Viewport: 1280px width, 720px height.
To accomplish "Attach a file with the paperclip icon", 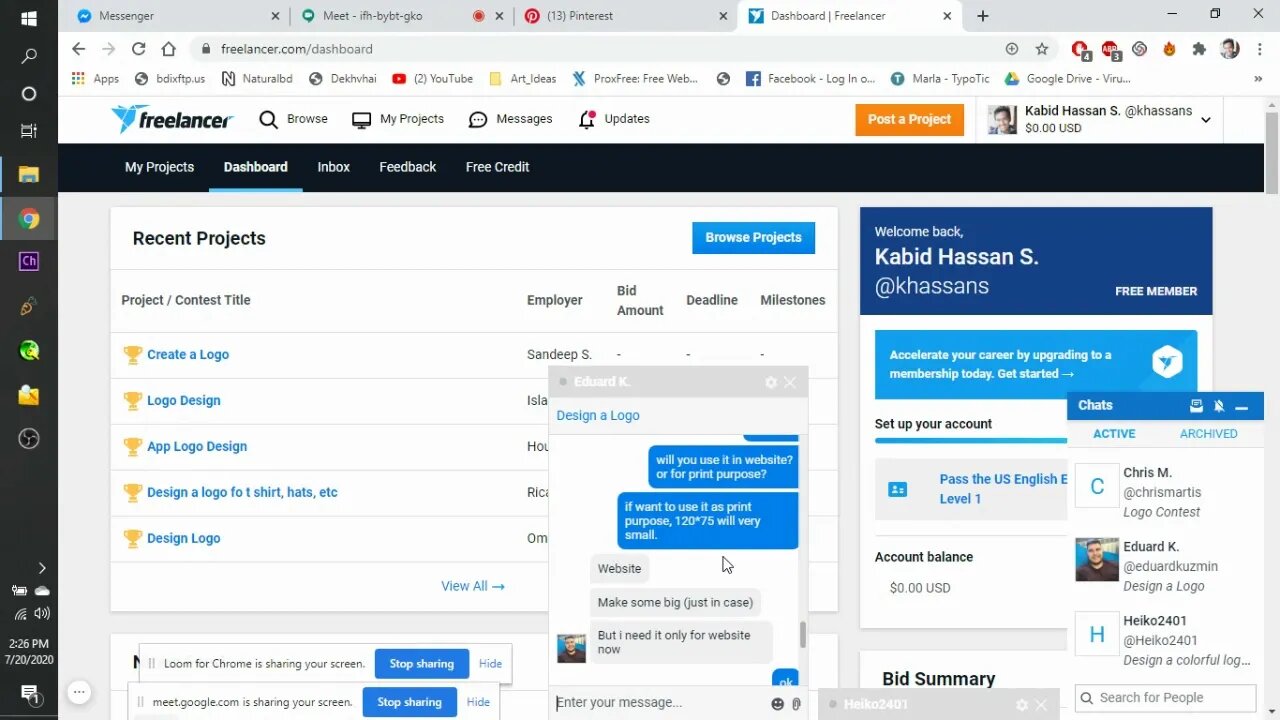I will [796, 704].
